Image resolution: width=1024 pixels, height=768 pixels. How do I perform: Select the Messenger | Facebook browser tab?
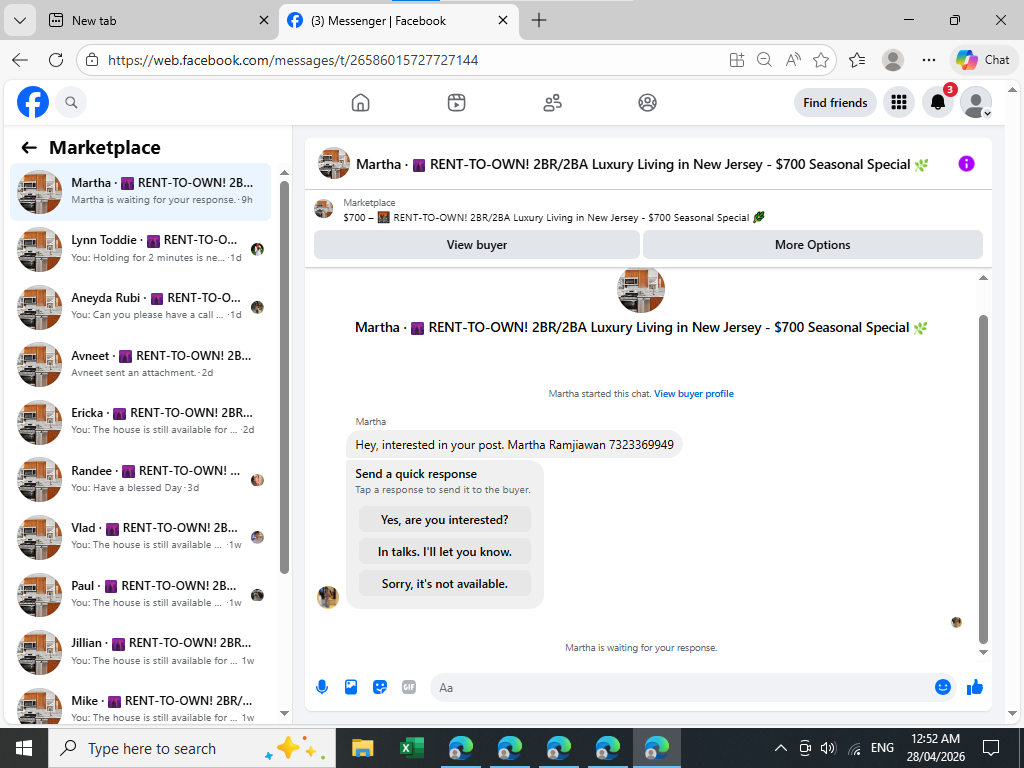(x=399, y=20)
